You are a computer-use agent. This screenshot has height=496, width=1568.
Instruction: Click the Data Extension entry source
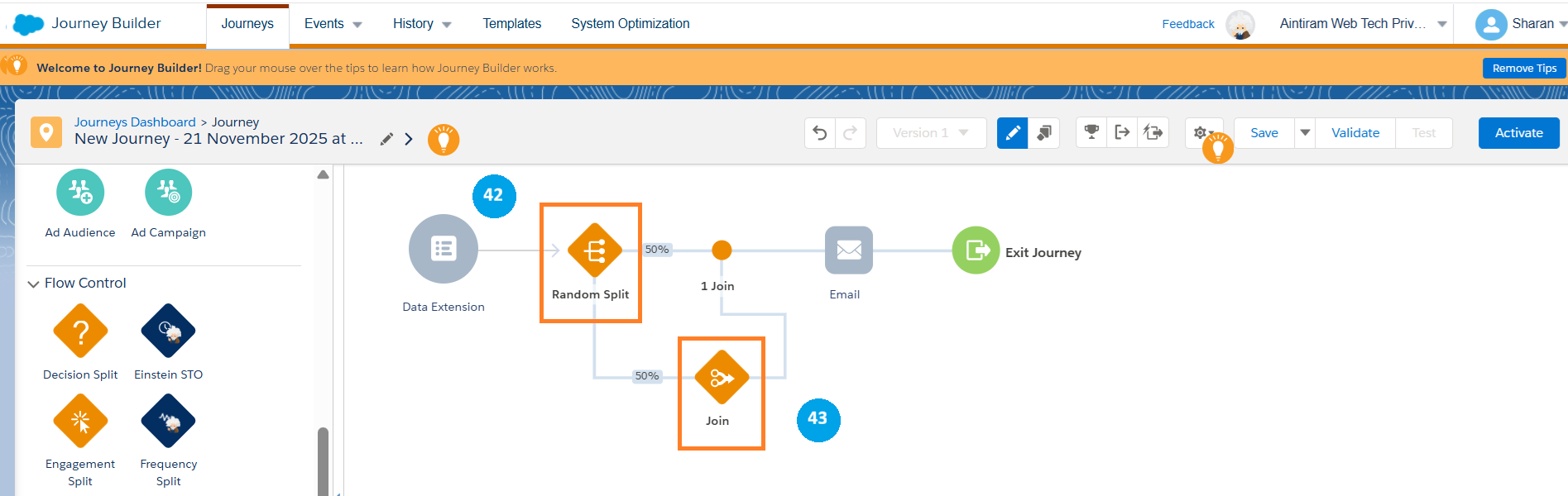(444, 249)
